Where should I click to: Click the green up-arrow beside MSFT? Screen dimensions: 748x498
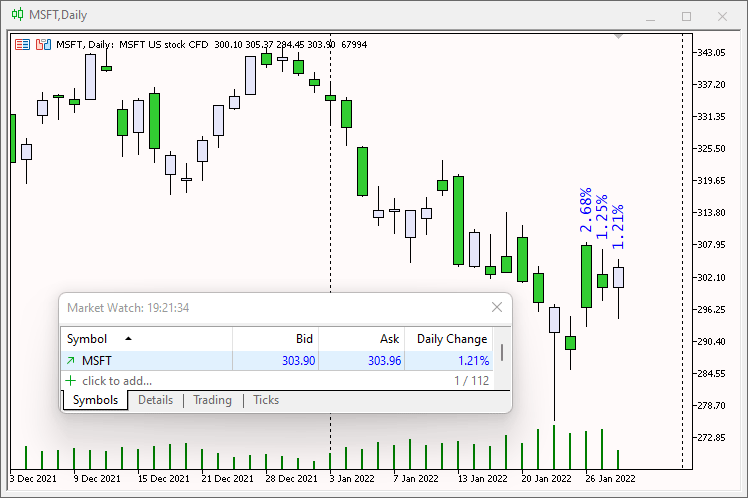tap(70, 361)
